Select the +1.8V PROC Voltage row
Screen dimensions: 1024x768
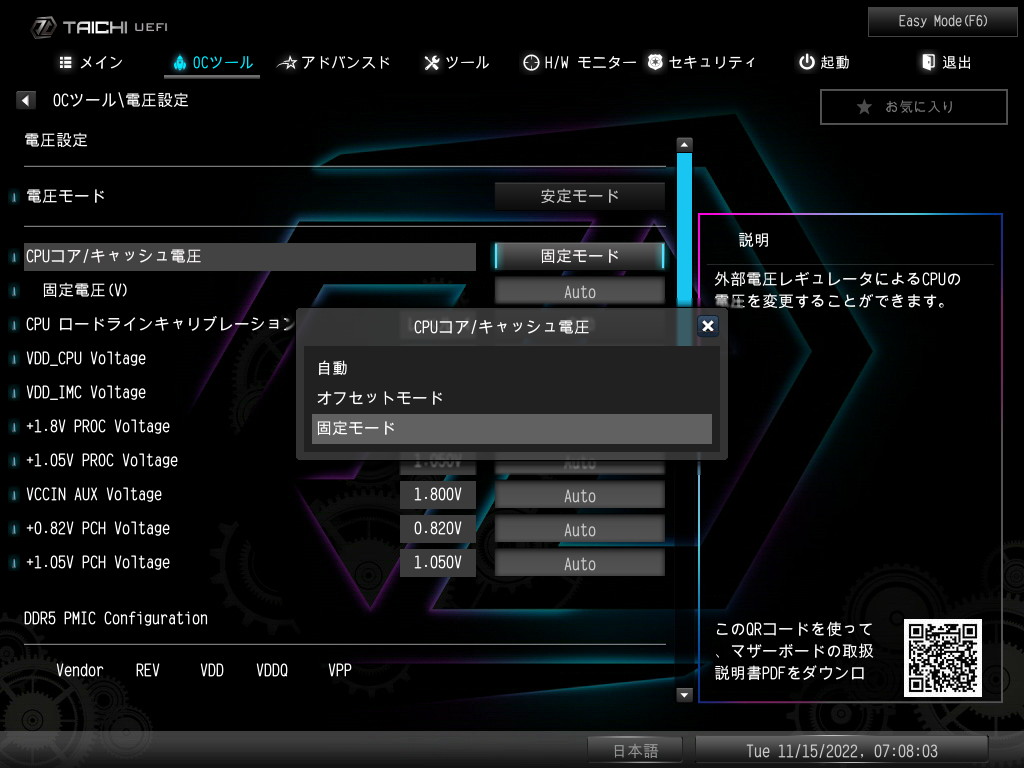tap(98, 426)
